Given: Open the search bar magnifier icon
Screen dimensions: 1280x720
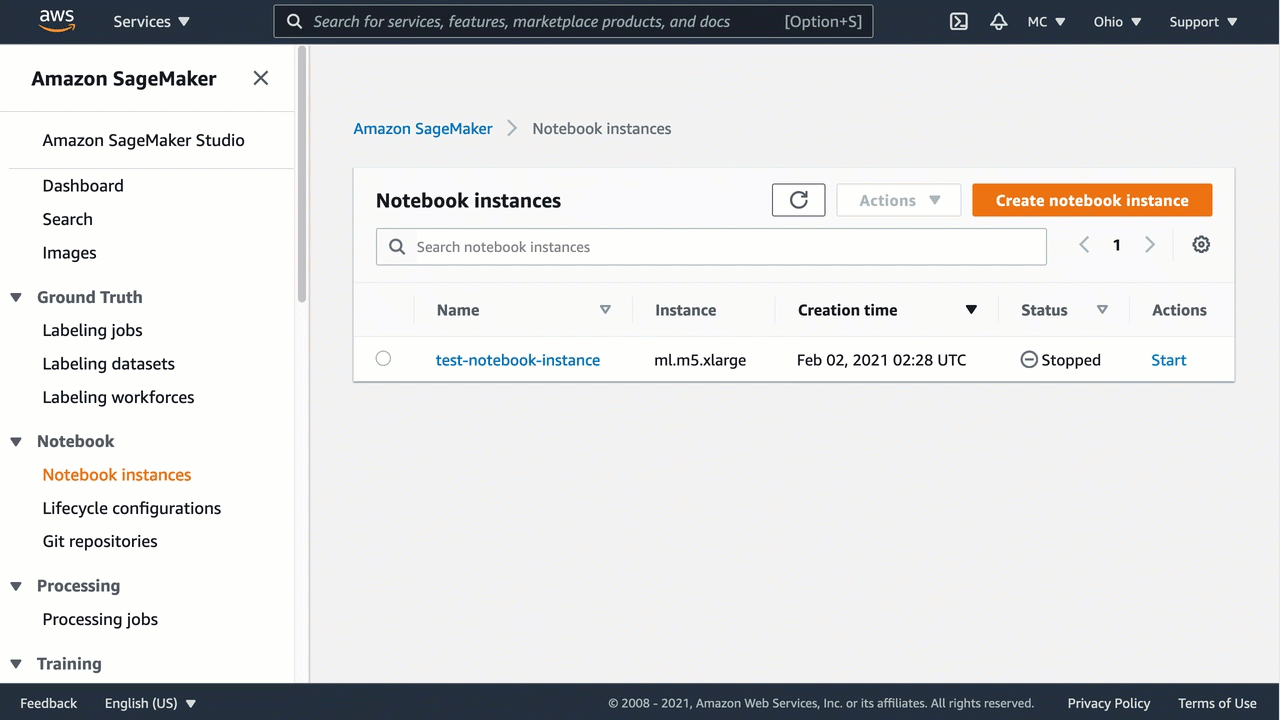Looking at the screenshot, I should (x=294, y=21).
